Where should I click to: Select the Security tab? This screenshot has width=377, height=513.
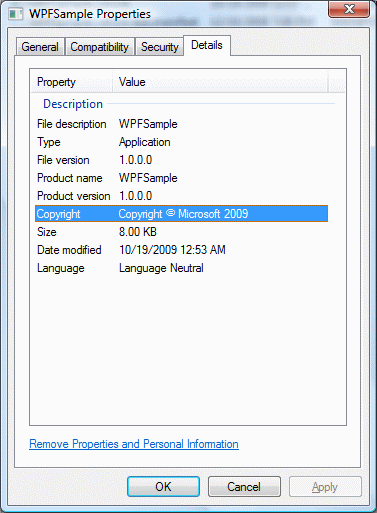coord(160,47)
